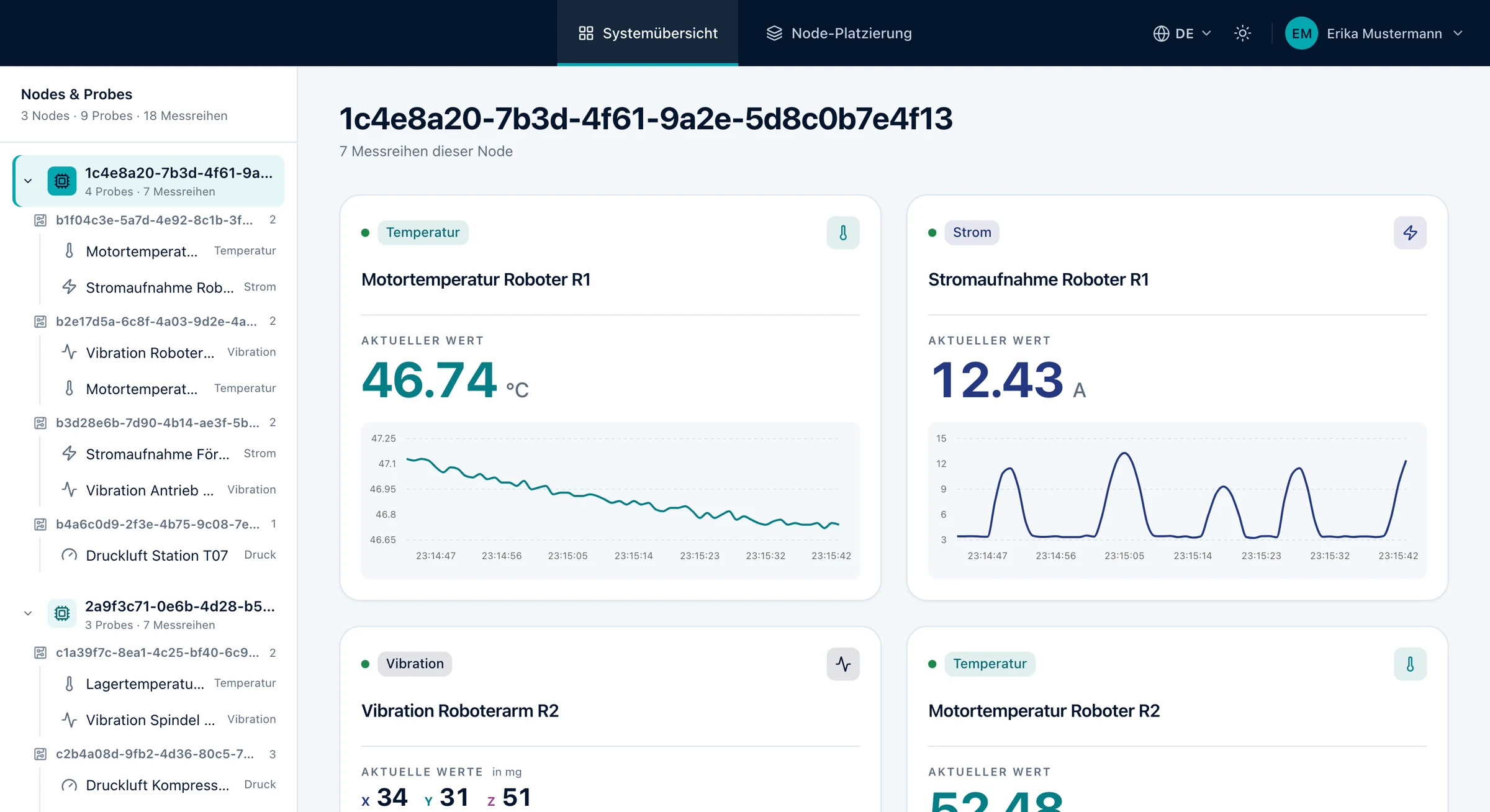Viewport: 1490px width, 812px height.
Task: Click thermometer icon on Motortemperatur Roboter R2 card
Action: tap(1410, 664)
